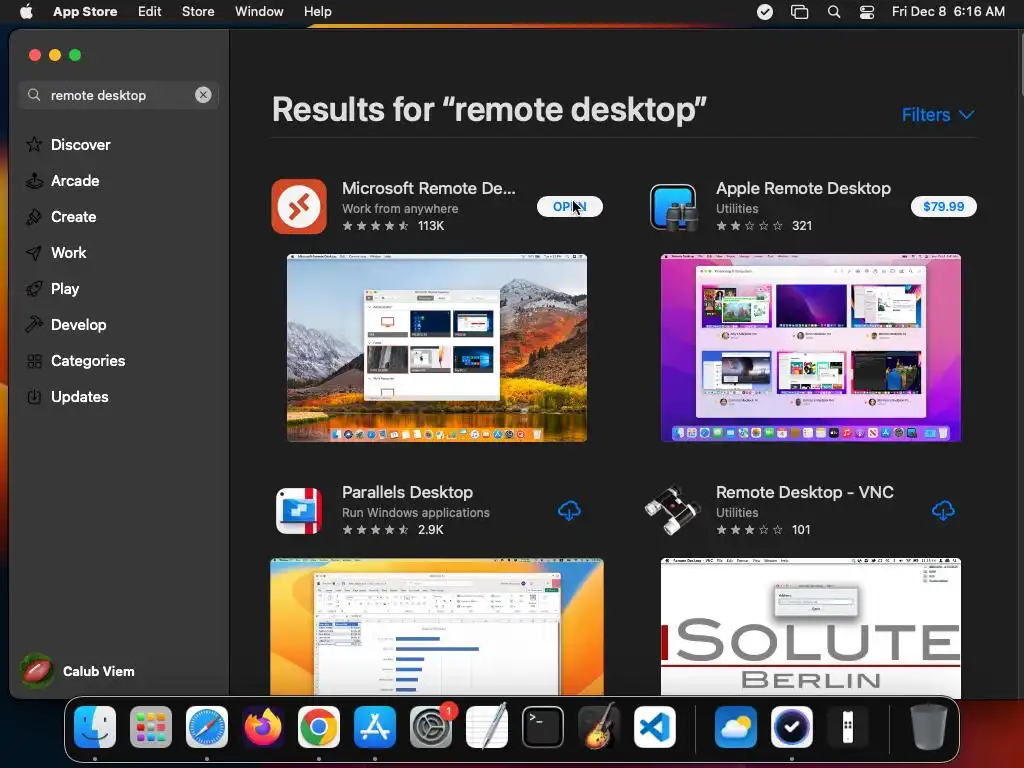Download Parallels Desktop from the cloud icon
This screenshot has height=768, width=1024.
point(569,511)
